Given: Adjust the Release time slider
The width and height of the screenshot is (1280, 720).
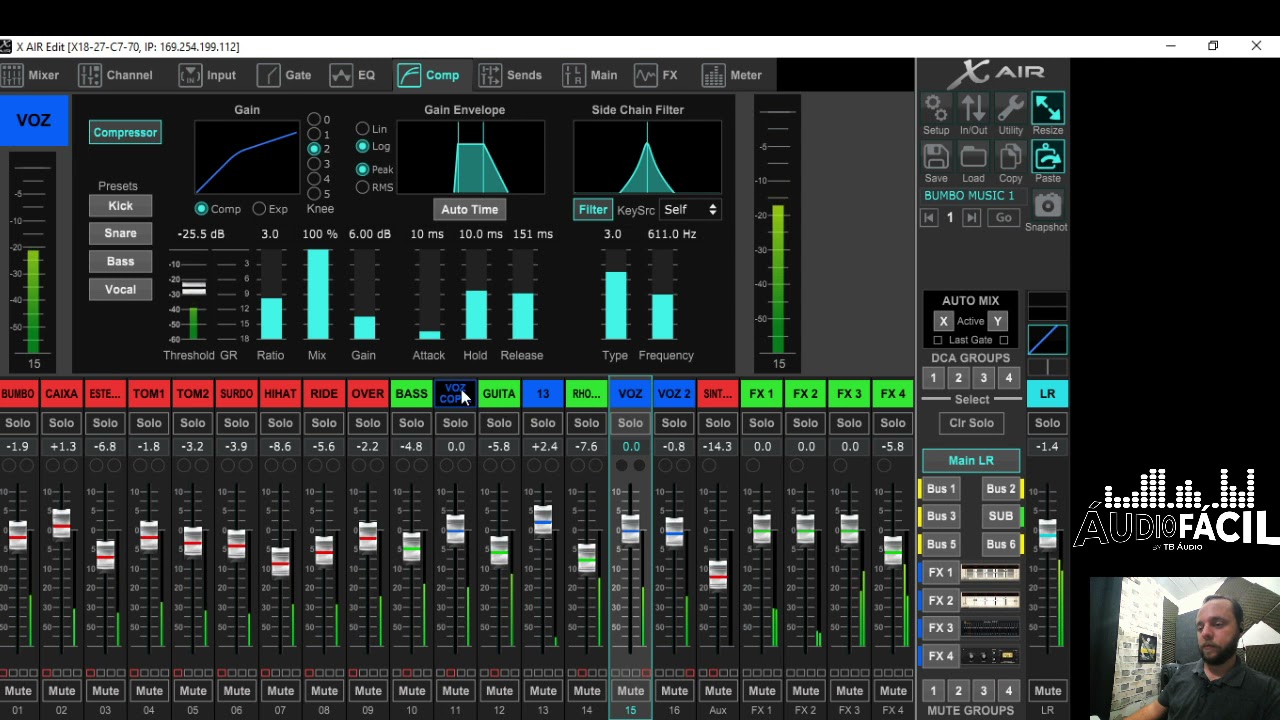Looking at the screenshot, I should point(522,295).
